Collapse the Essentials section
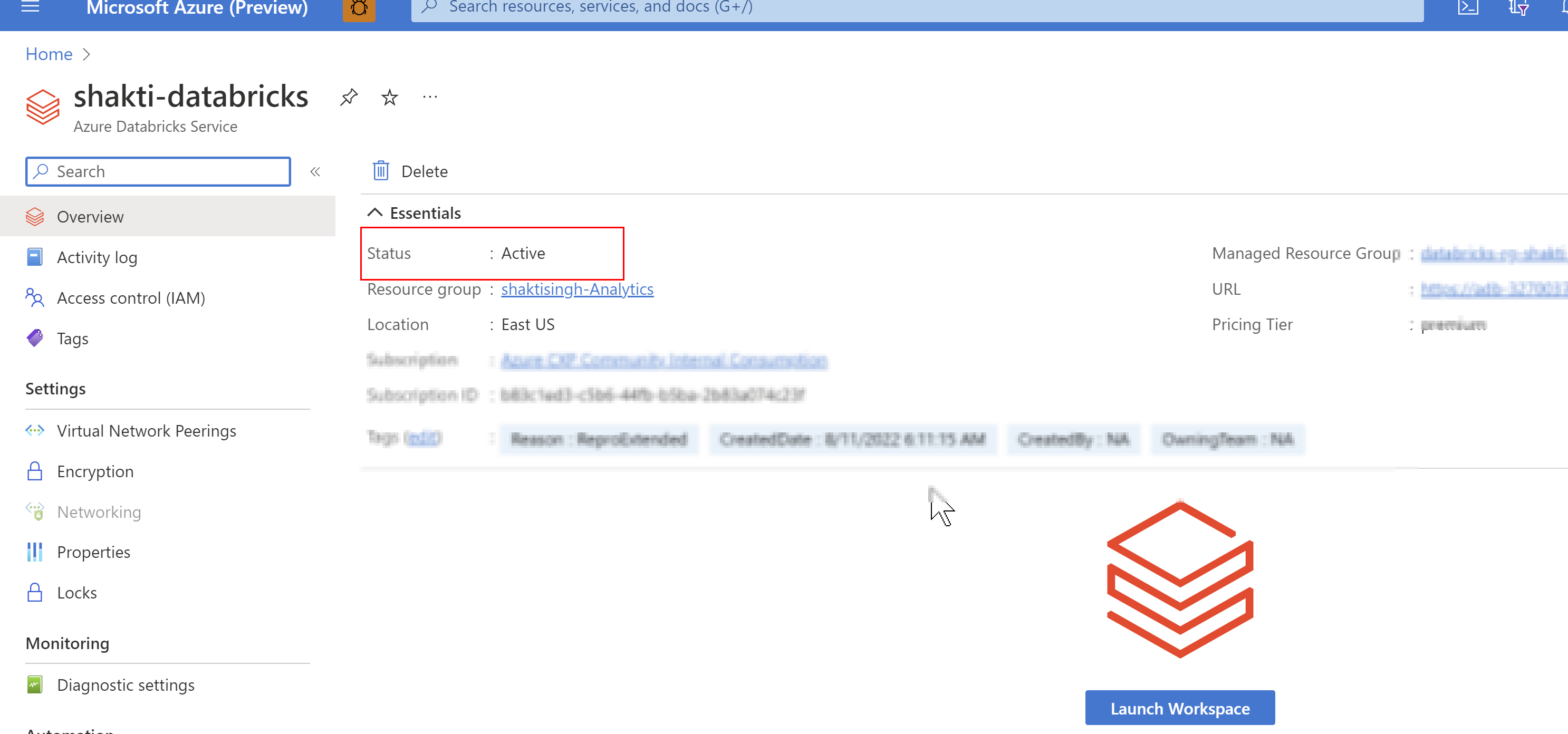Image resolution: width=1568 pixels, height=734 pixels. [x=375, y=213]
